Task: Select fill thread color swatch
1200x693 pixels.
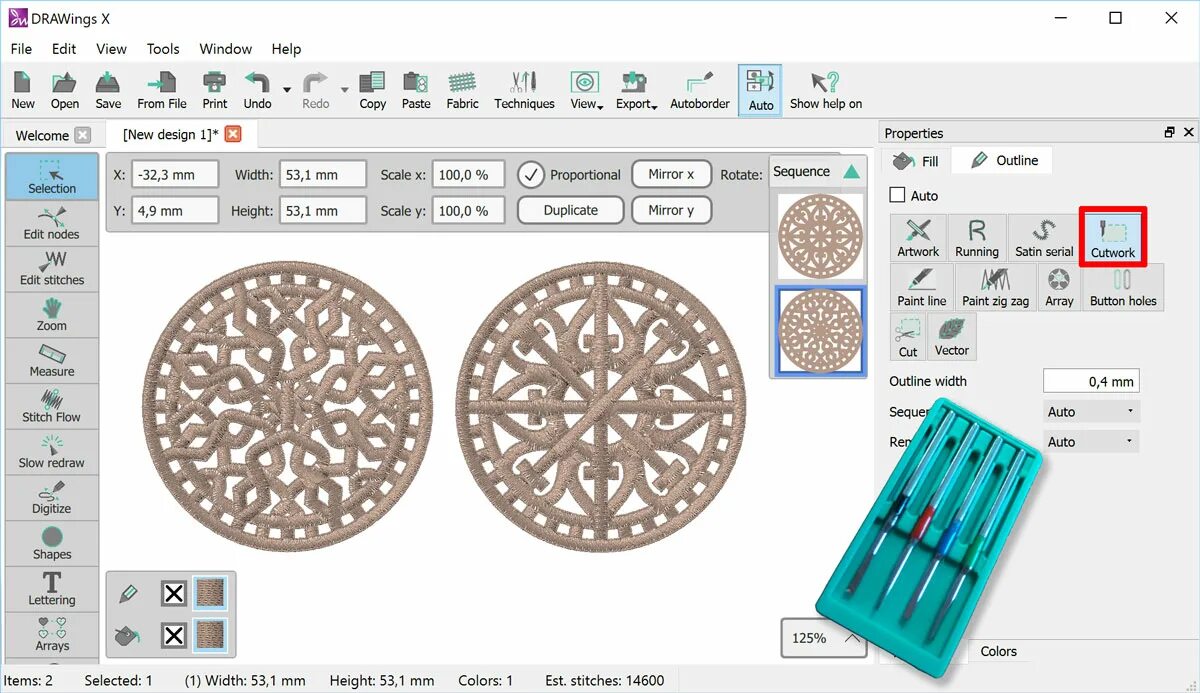Action: (x=210, y=635)
